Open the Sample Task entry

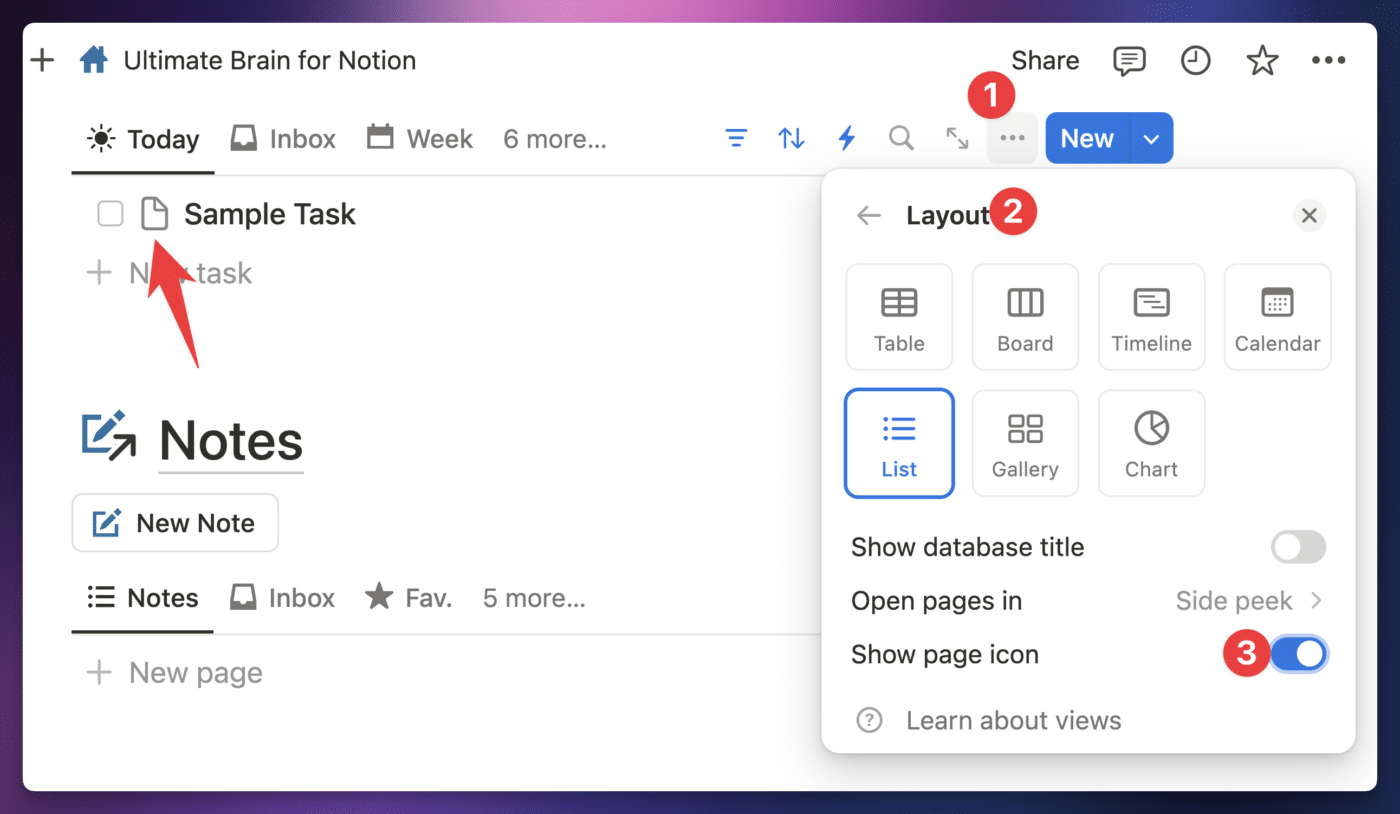pos(270,214)
